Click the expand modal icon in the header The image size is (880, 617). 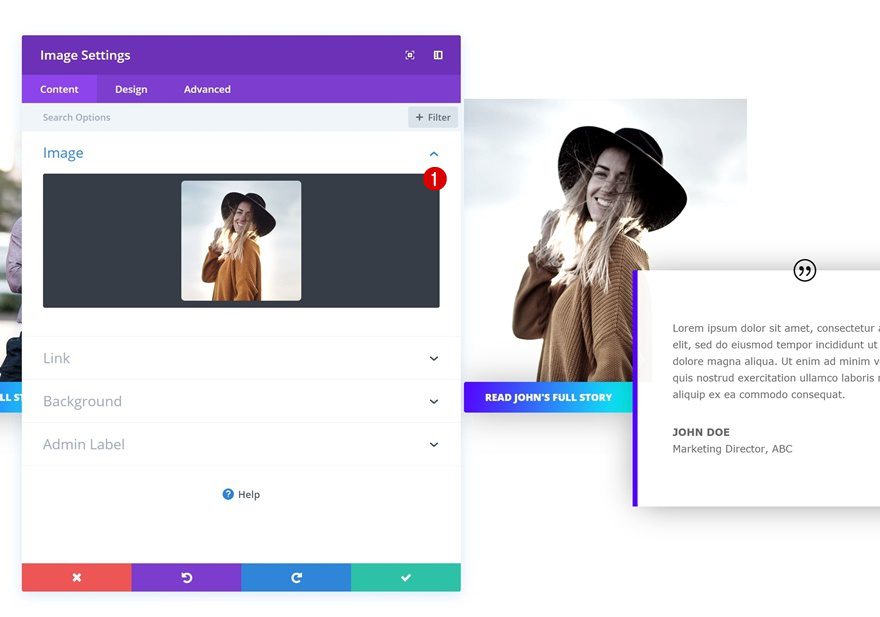pyautogui.click(x=409, y=55)
